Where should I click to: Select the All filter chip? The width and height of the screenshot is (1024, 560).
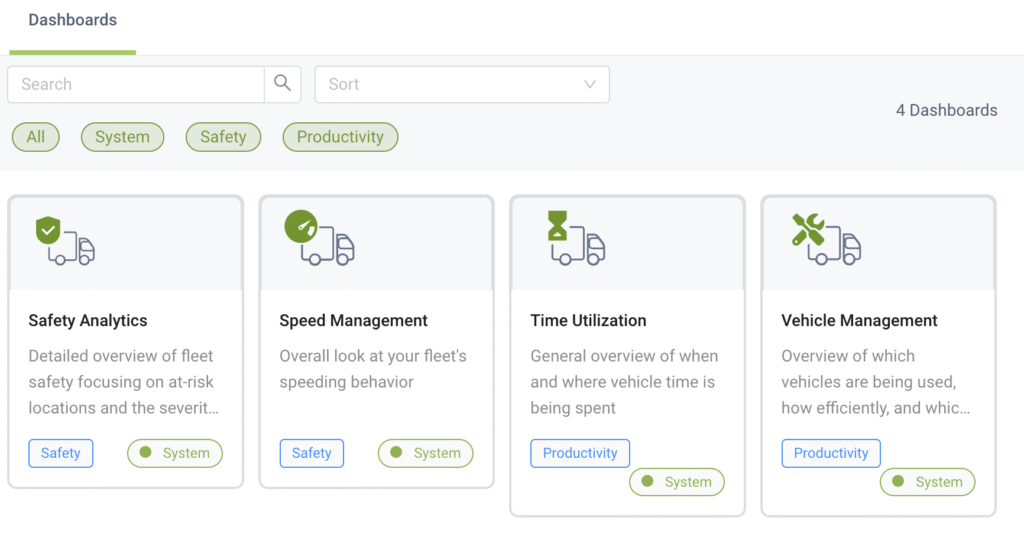pyautogui.click(x=36, y=137)
